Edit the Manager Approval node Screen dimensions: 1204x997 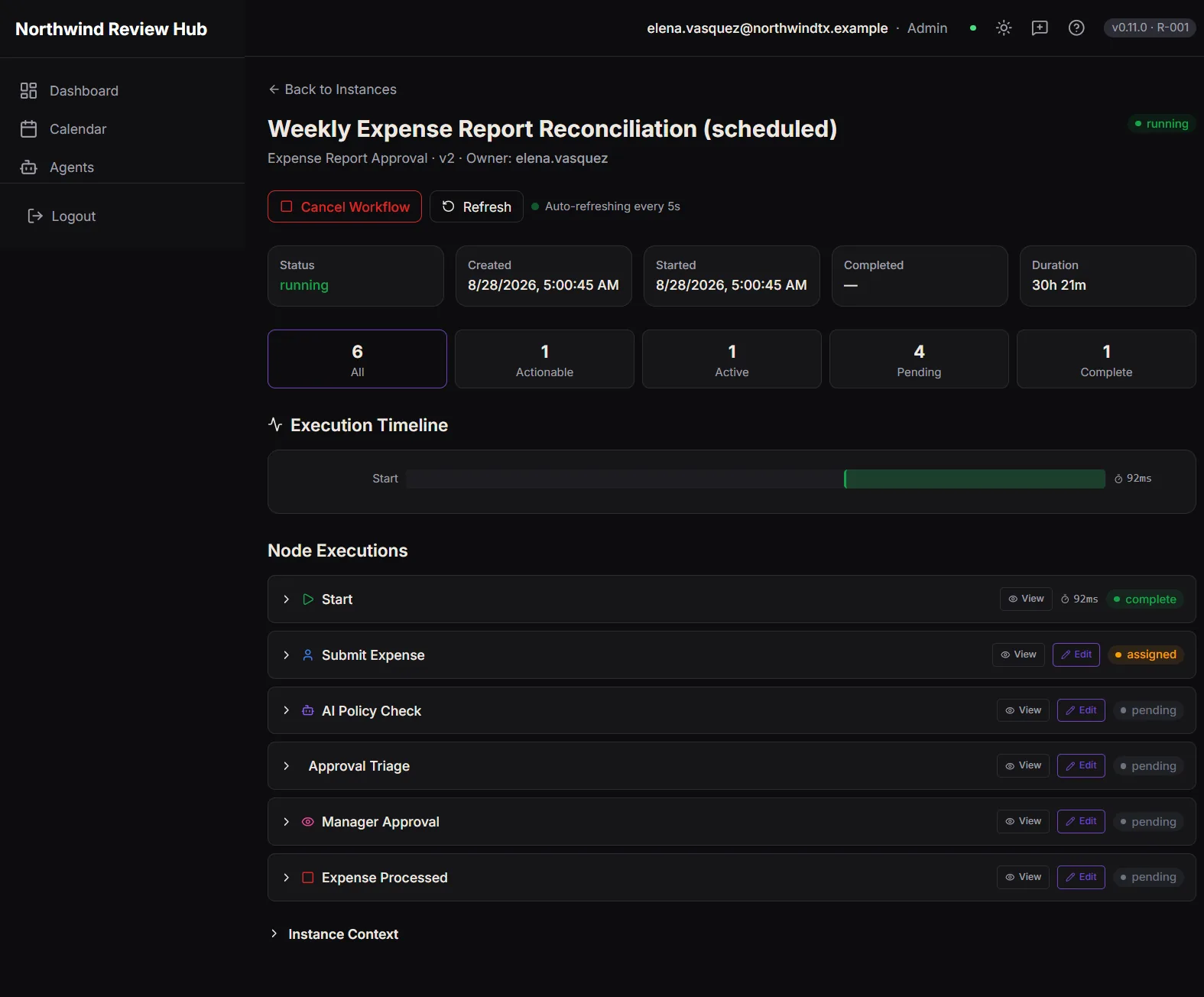click(1081, 821)
